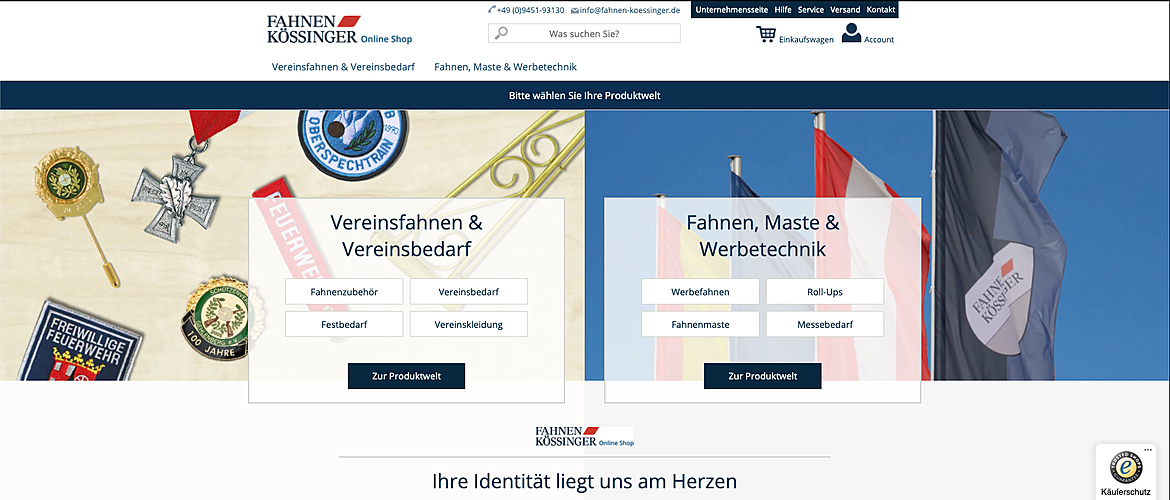The image size is (1170, 500).
Task: Open Hilfe in top bar
Action: pos(783,10)
